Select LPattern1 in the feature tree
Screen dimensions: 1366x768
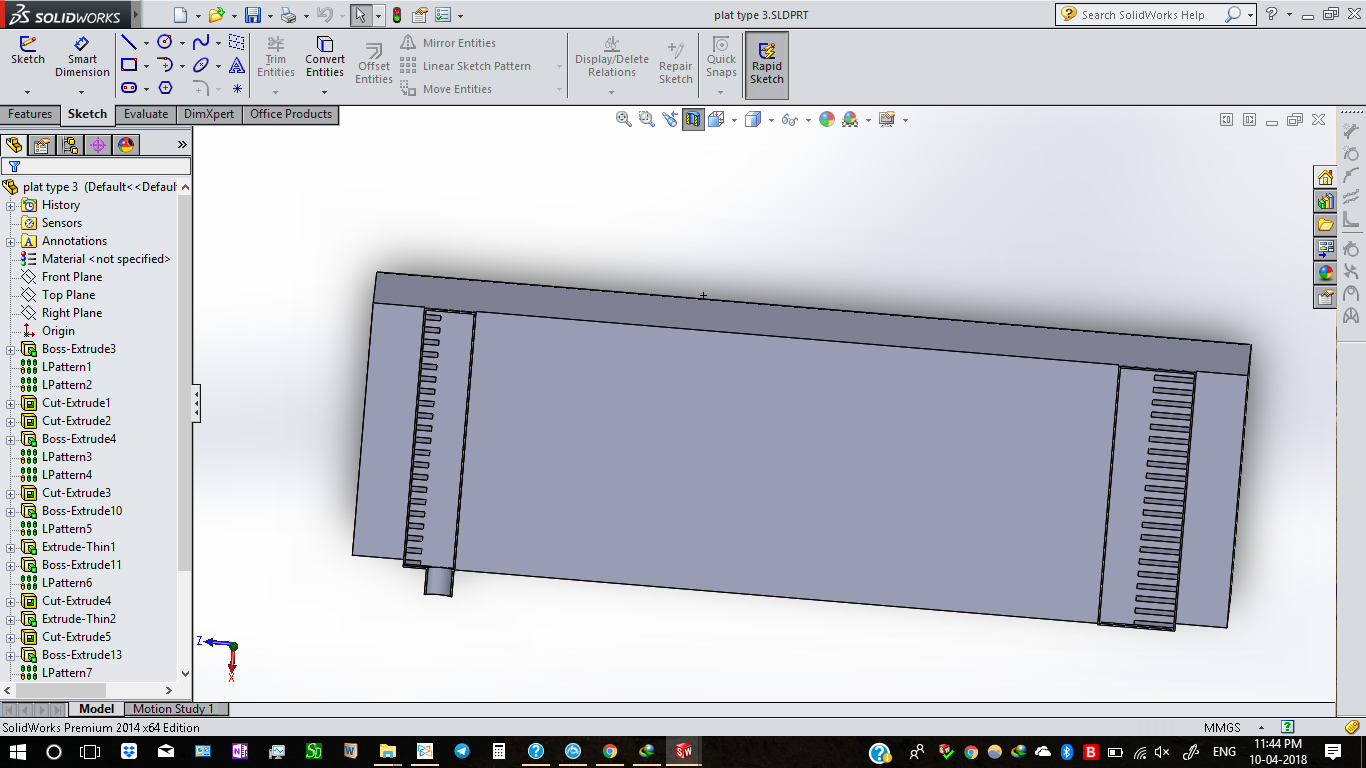tap(67, 367)
